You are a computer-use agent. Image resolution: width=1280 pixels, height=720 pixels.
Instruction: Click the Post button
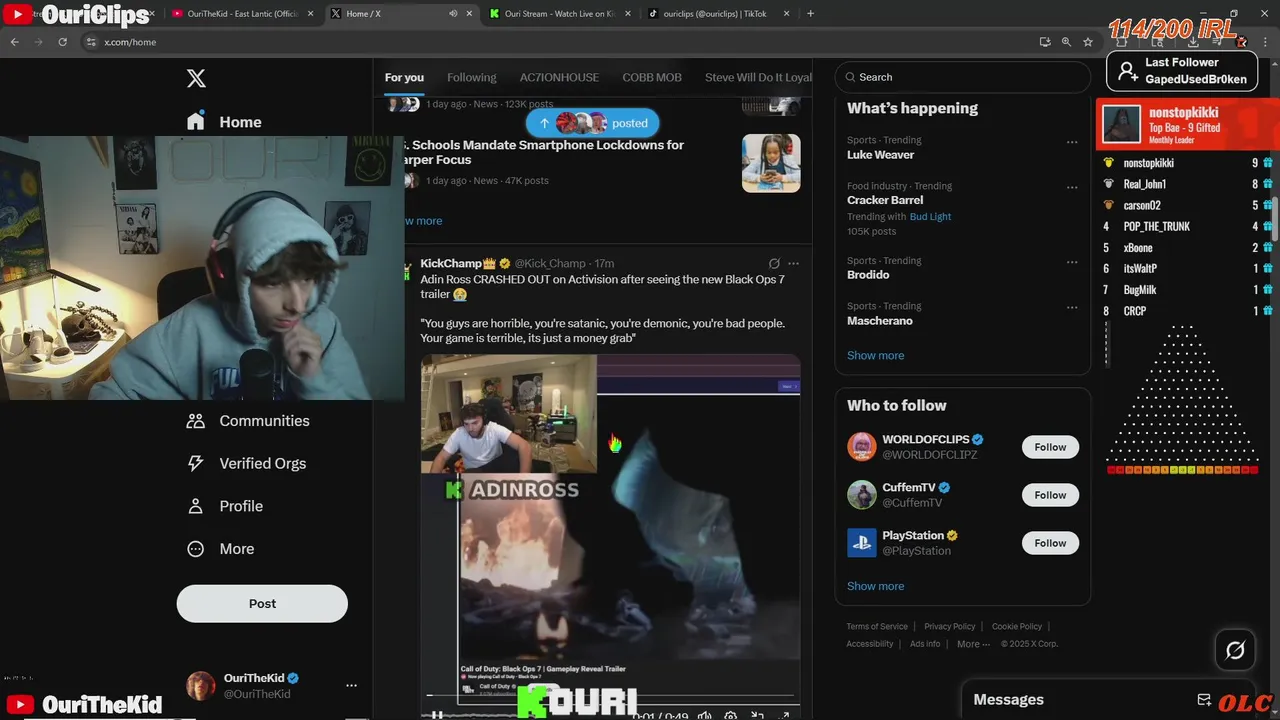click(262, 604)
